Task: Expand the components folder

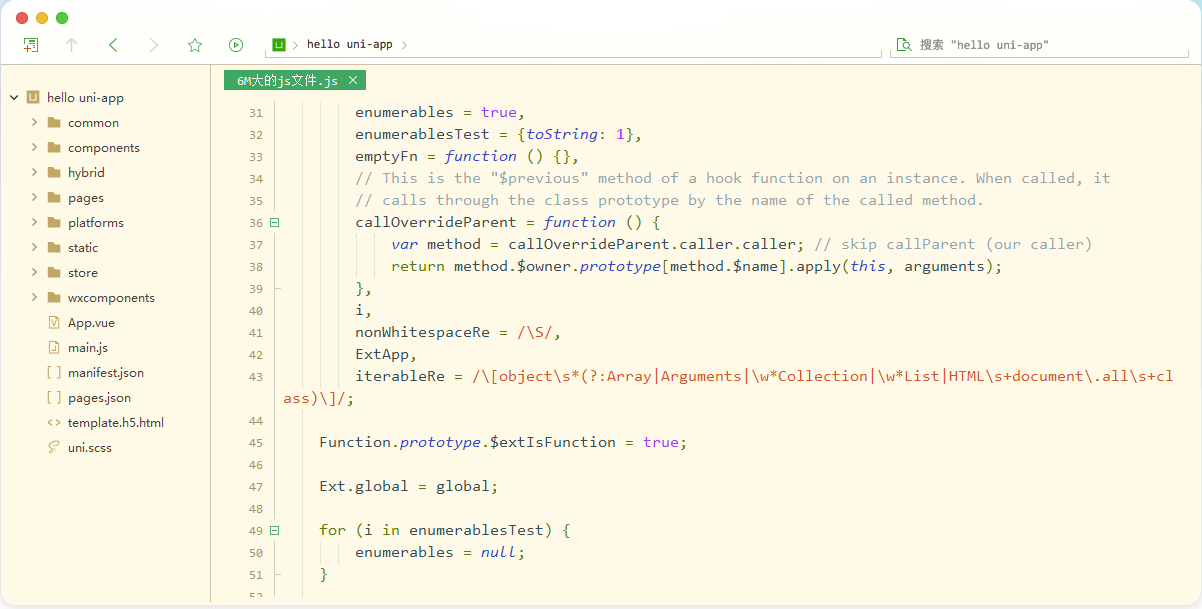Action: (x=34, y=148)
